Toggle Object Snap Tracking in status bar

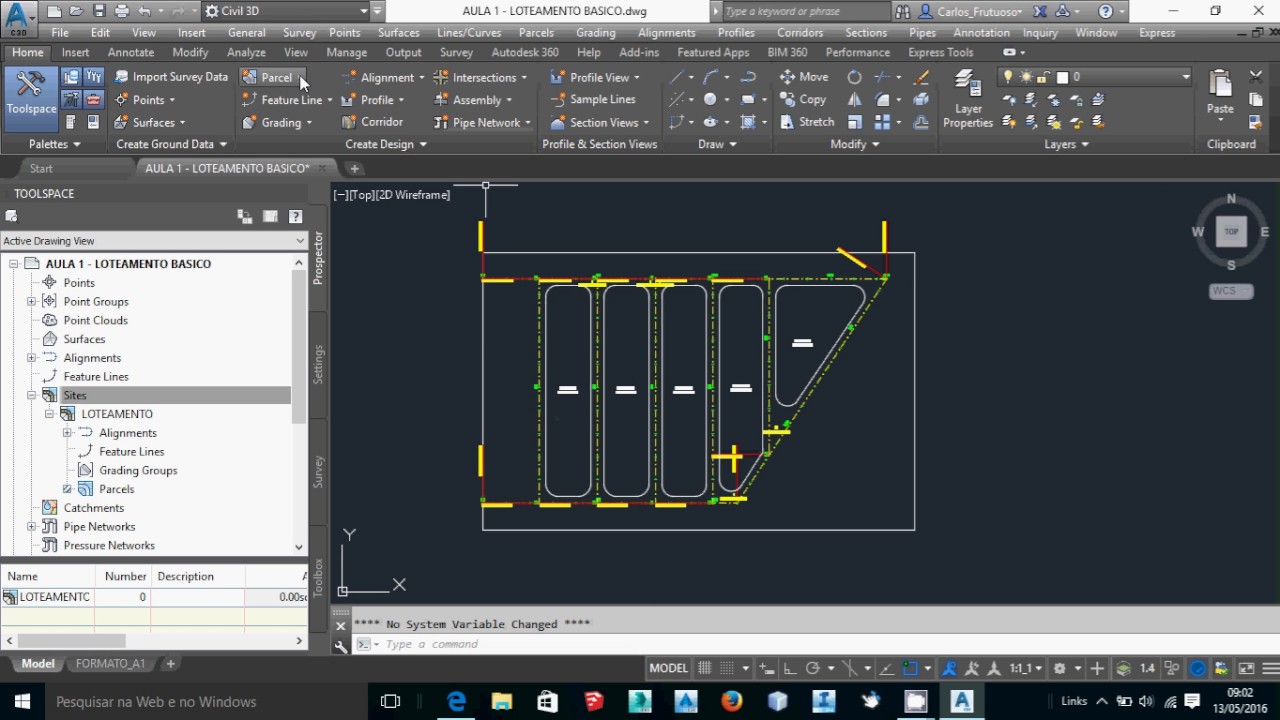coord(885,668)
